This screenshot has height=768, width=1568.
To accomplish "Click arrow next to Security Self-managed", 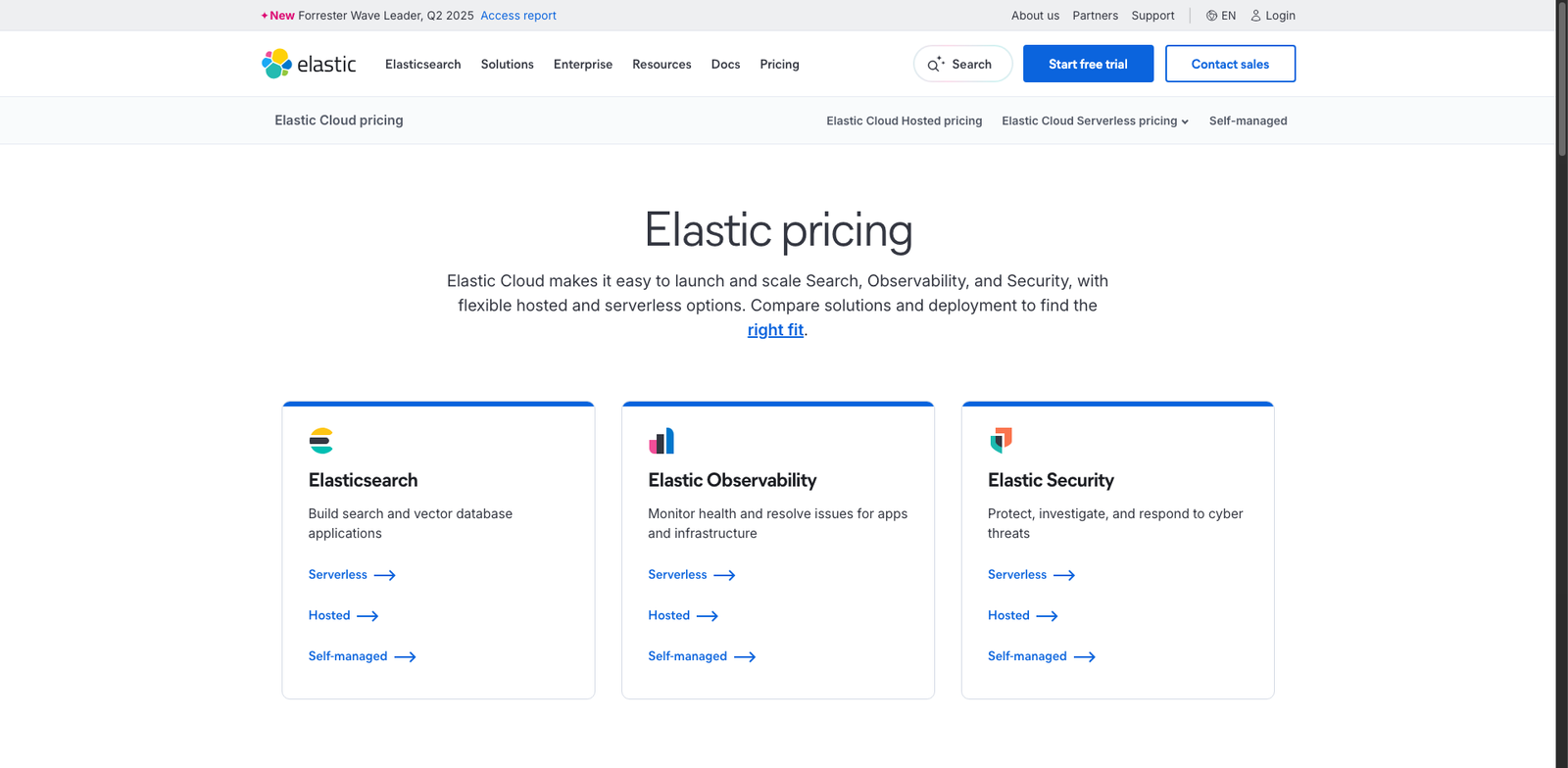I will click(x=1085, y=657).
